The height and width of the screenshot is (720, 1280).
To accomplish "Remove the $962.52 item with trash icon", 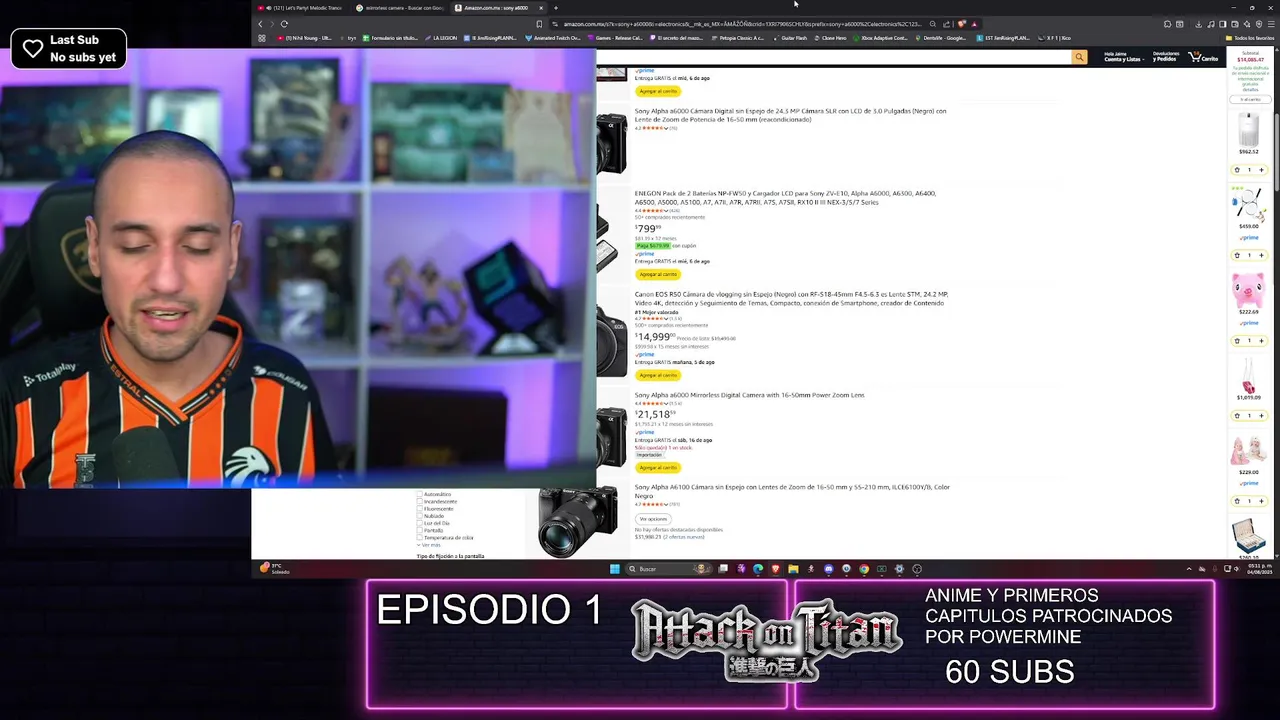I will (1237, 170).
